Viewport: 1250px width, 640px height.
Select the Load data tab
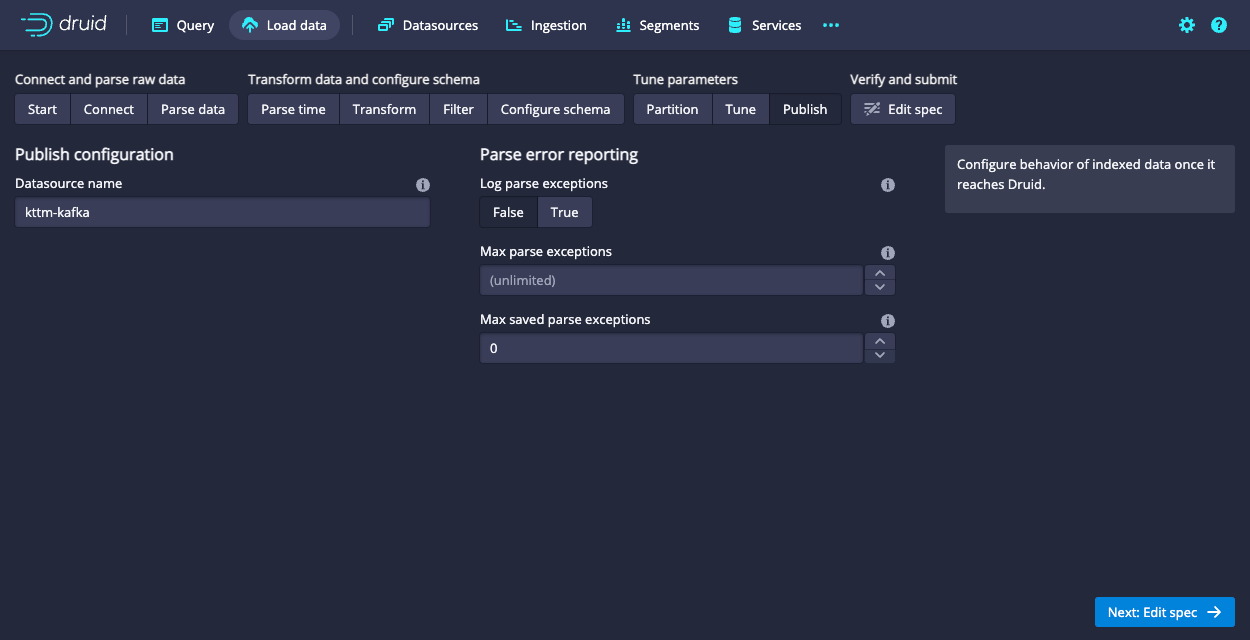point(284,25)
